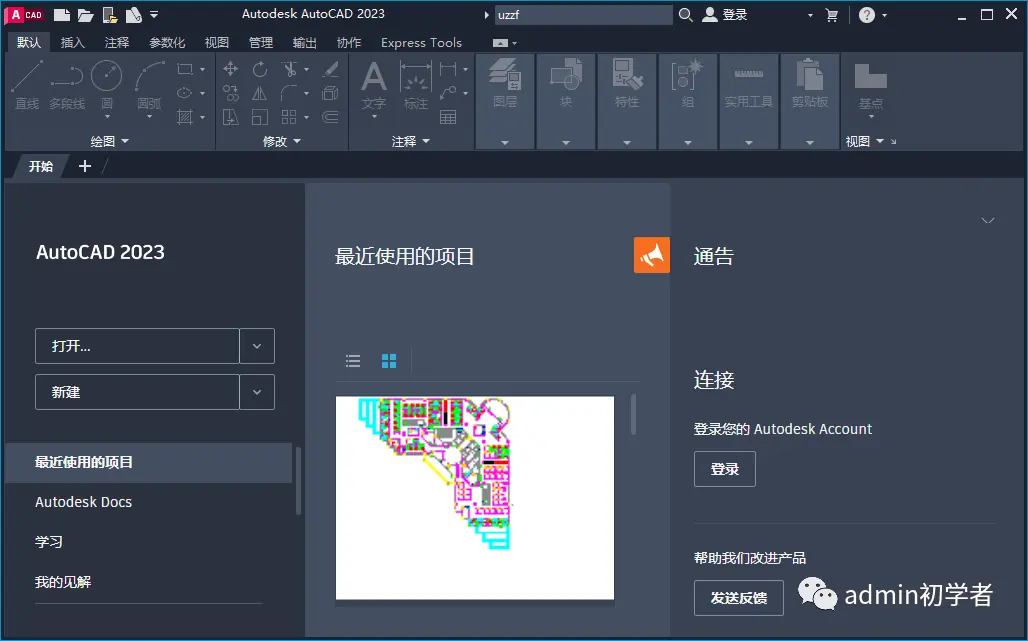Click 登录 sign-in in the title bar

725,14
